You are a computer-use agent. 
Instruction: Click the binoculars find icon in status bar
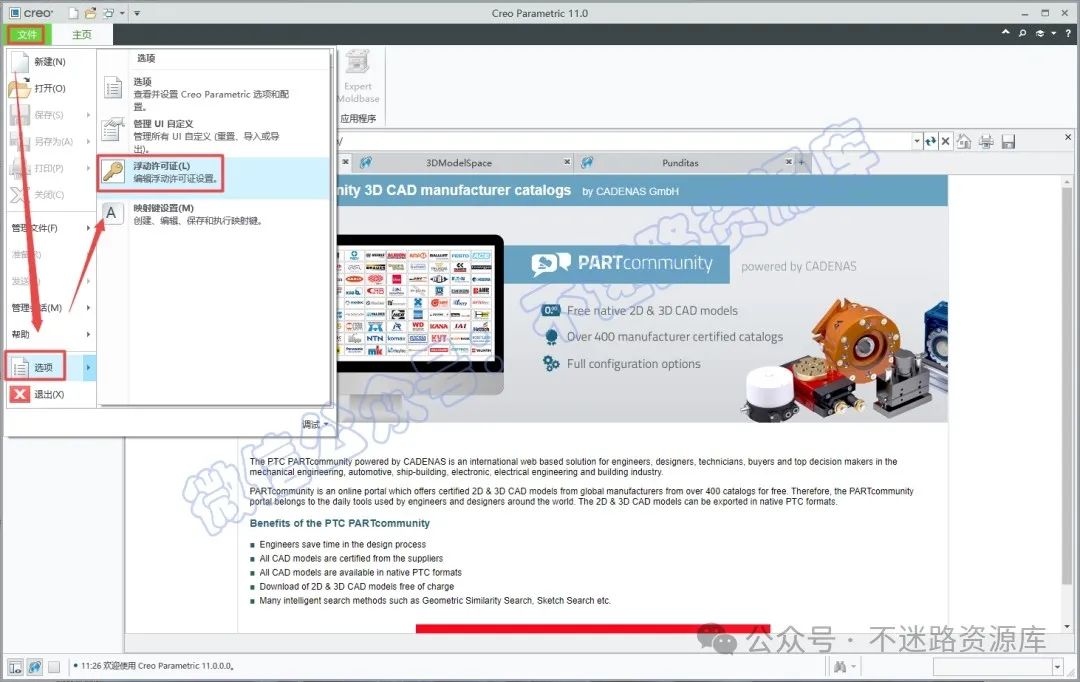840,666
